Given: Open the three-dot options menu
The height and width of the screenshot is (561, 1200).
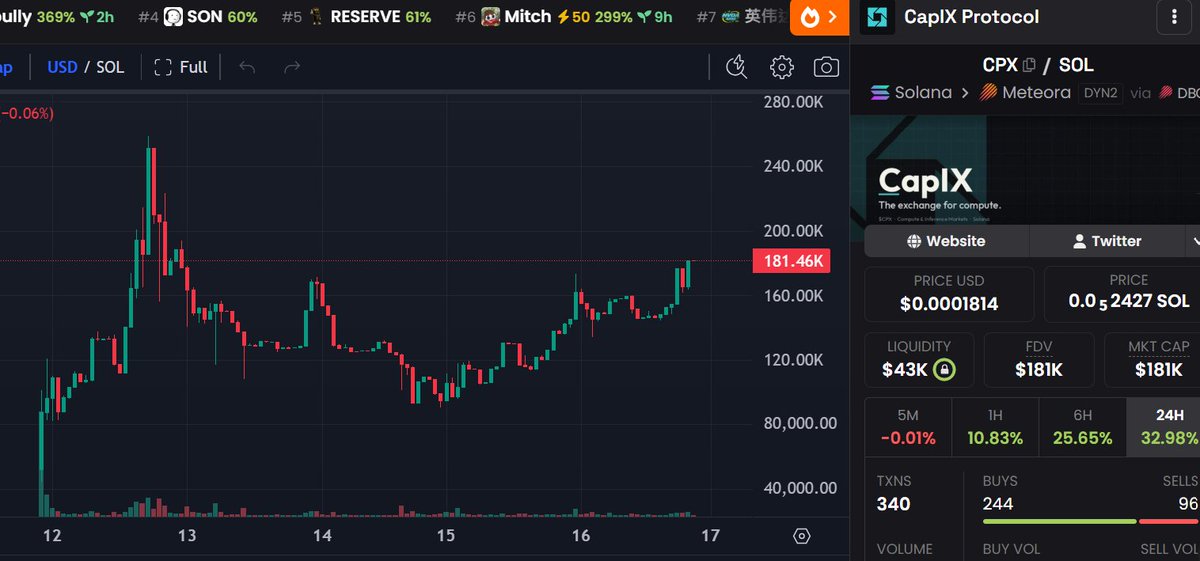Looking at the screenshot, I should pos(1174,17).
